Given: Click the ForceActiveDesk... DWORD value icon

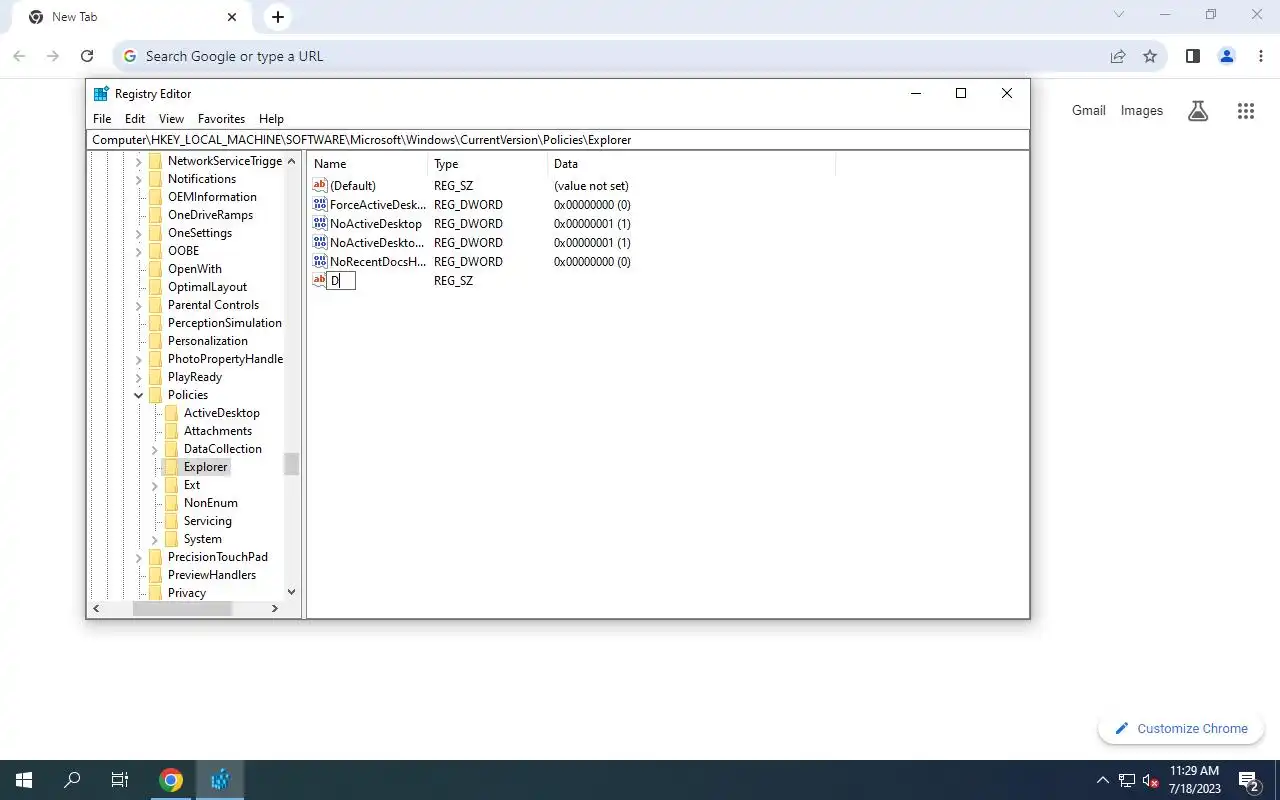Looking at the screenshot, I should (320, 204).
